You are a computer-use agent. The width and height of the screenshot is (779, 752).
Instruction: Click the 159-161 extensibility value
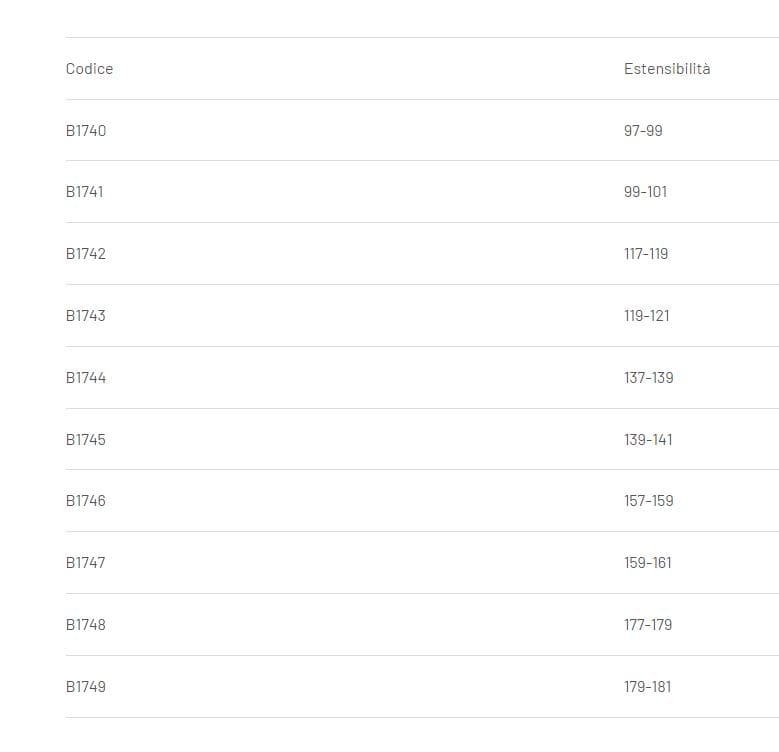pos(648,563)
